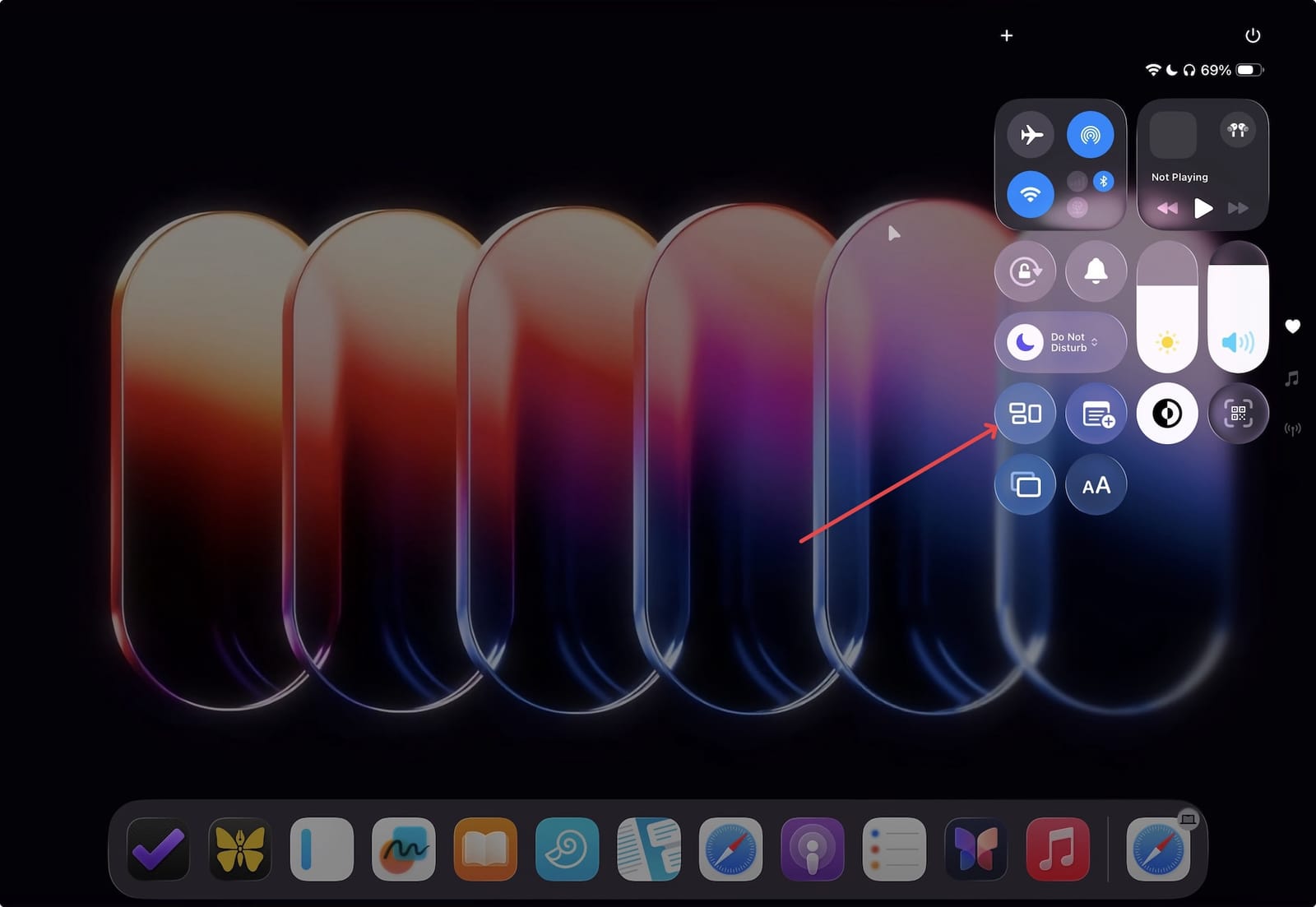1316x907 pixels.
Task: Toggle Wi-Fi off
Action: tap(1030, 194)
